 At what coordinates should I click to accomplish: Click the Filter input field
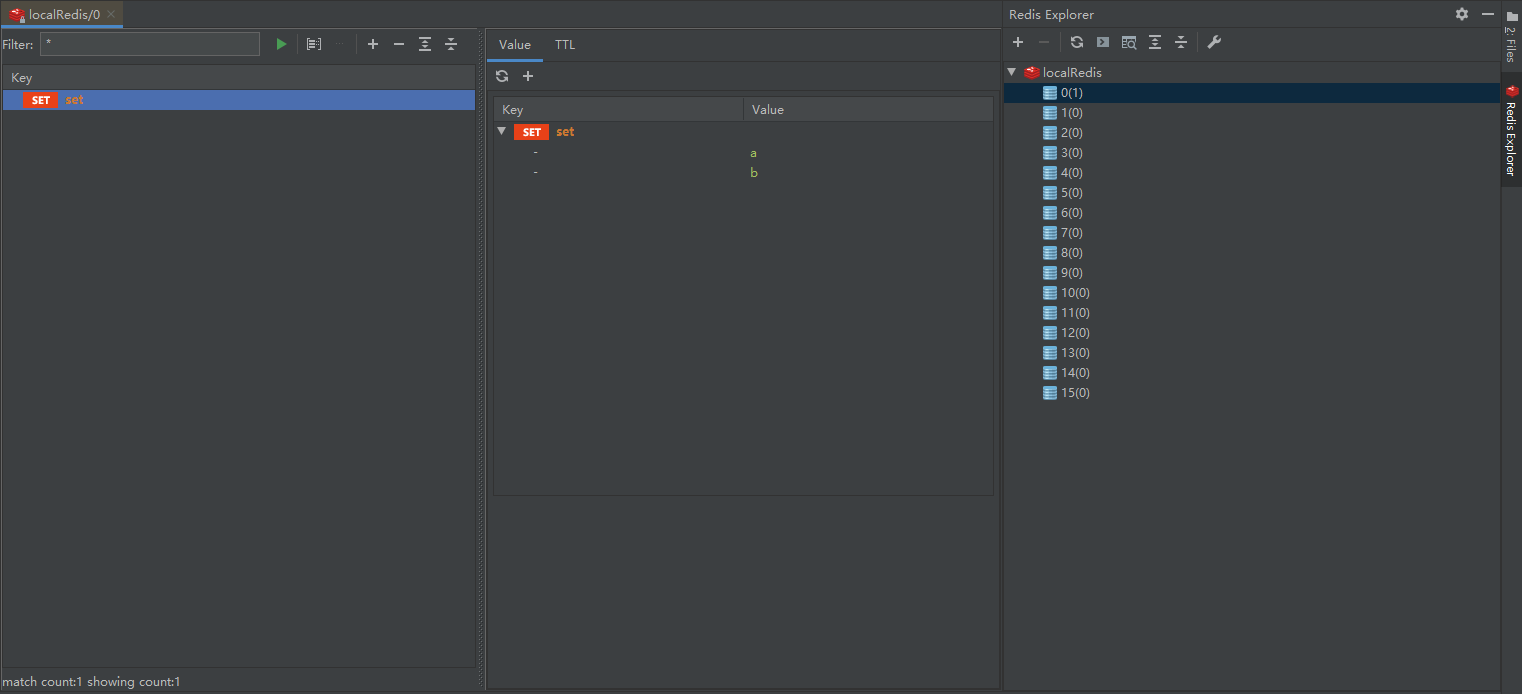coord(150,44)
